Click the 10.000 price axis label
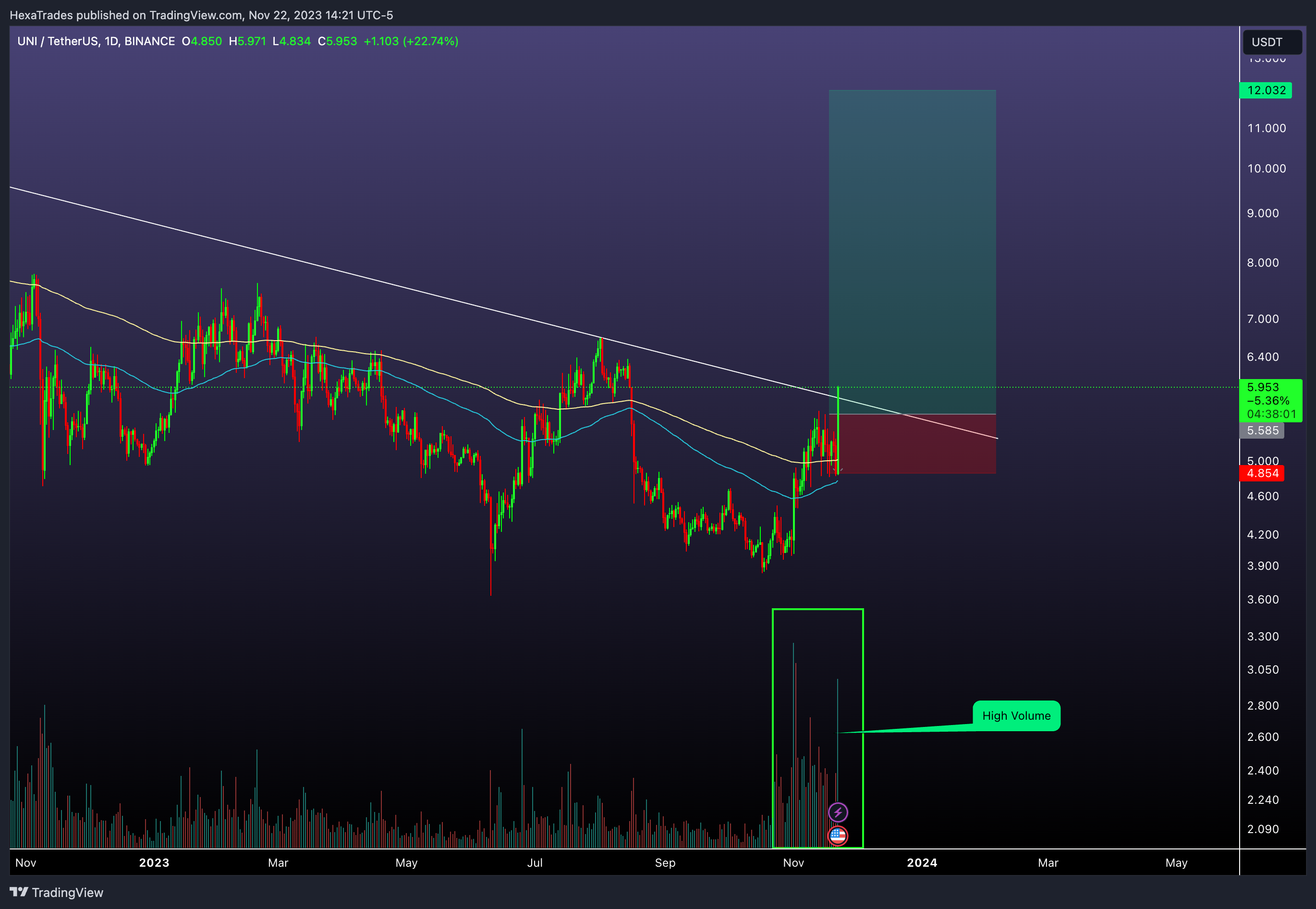The width and height of the screenshot is (1316, 909). click(1267, 169)
